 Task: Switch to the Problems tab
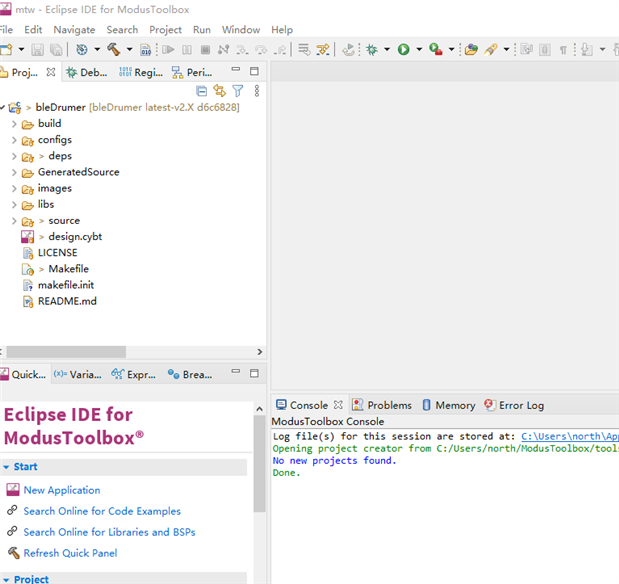coord(382,405)
